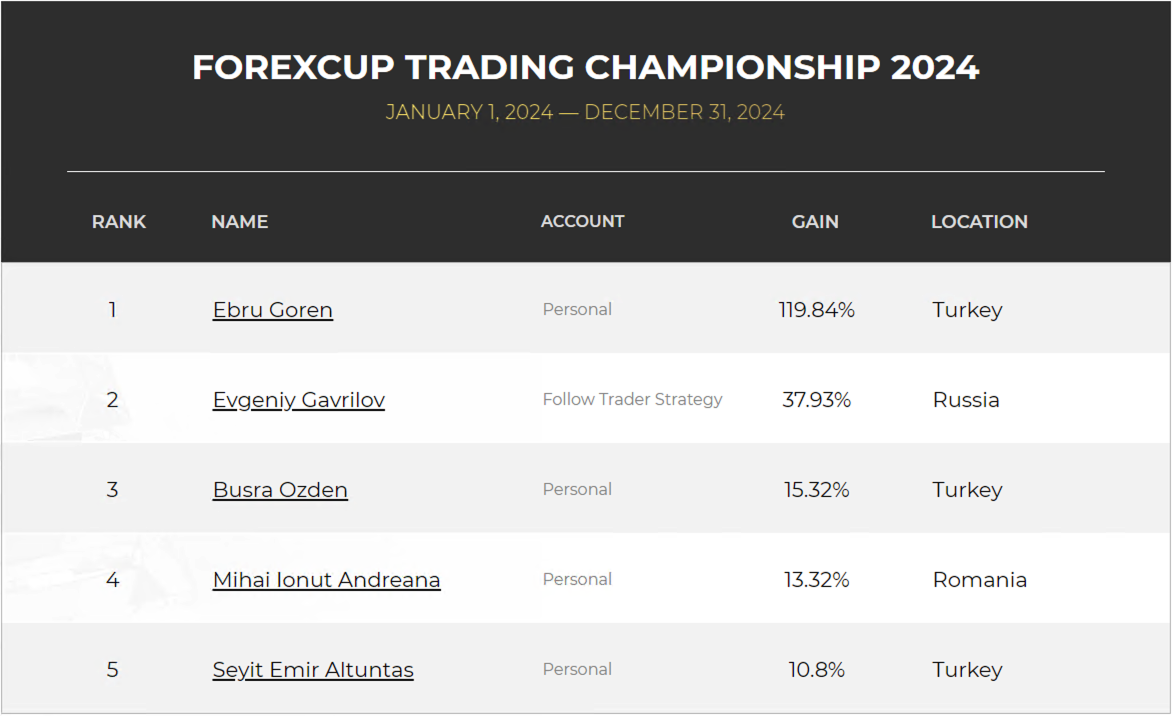Open Seyit Emir Altuntas's profile link
Image resolution: width=1173 pixels, height=716 pixels.
click(x=313, y=670)
